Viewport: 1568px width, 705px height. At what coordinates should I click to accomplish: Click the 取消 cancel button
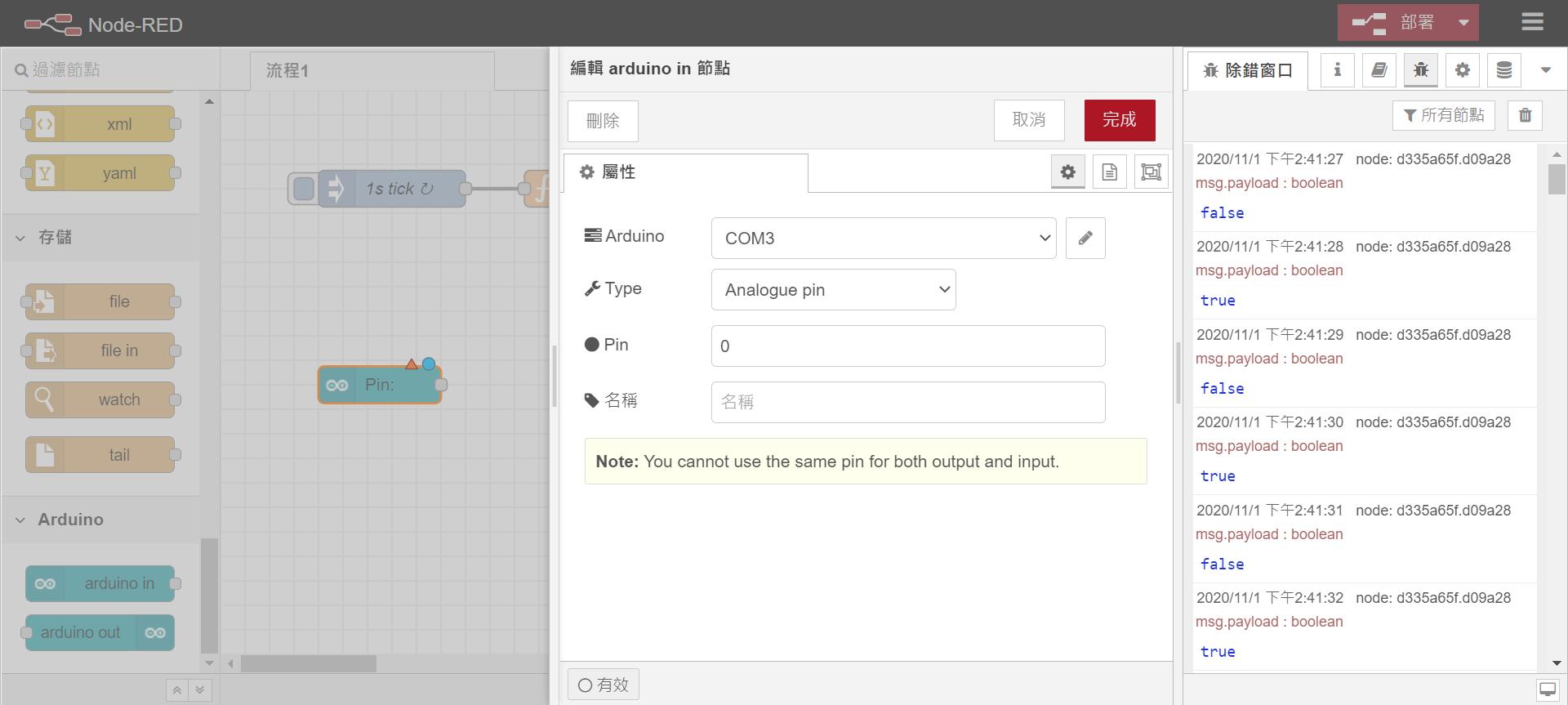(x=1029, y=120)
